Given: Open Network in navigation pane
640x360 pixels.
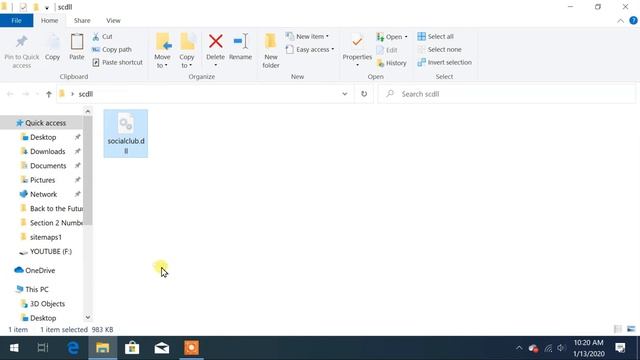Looking at the screenshot, I should 43,194.
